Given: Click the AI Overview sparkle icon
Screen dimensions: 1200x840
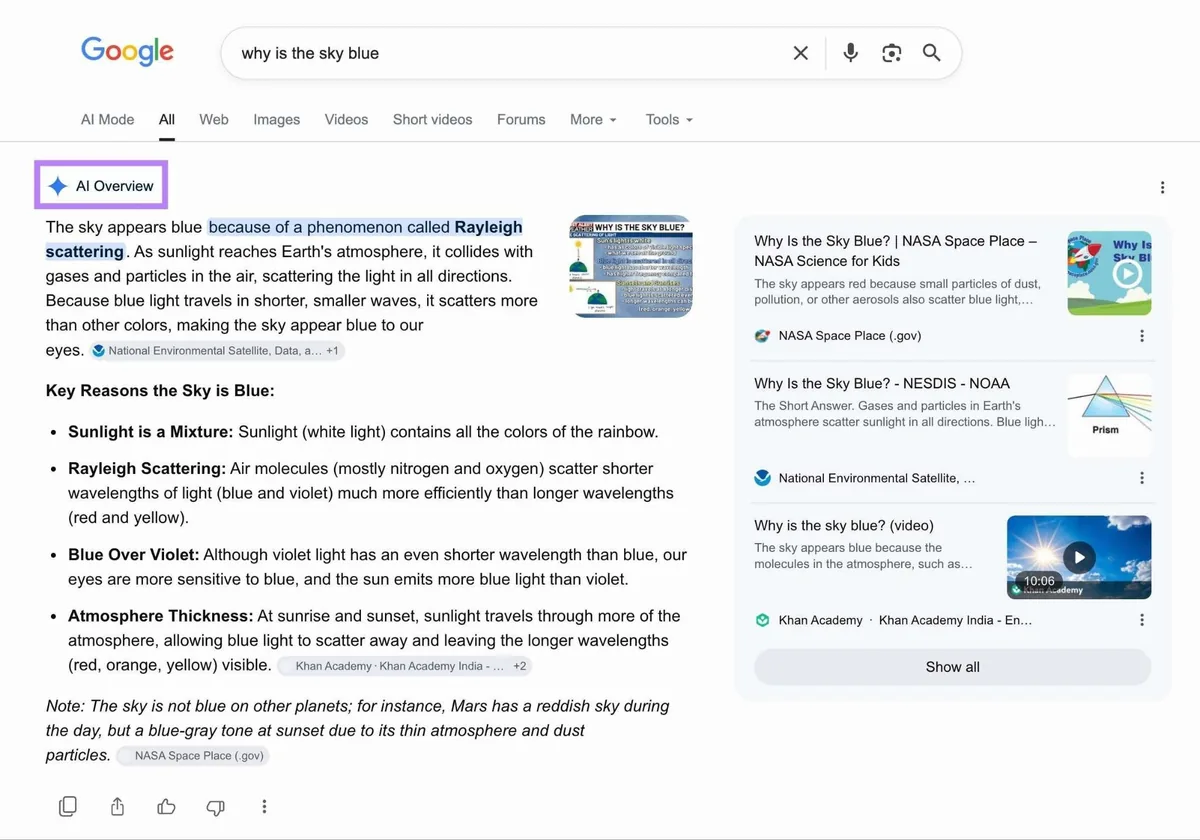Looking at the screenshot, I should click(58, 186).
